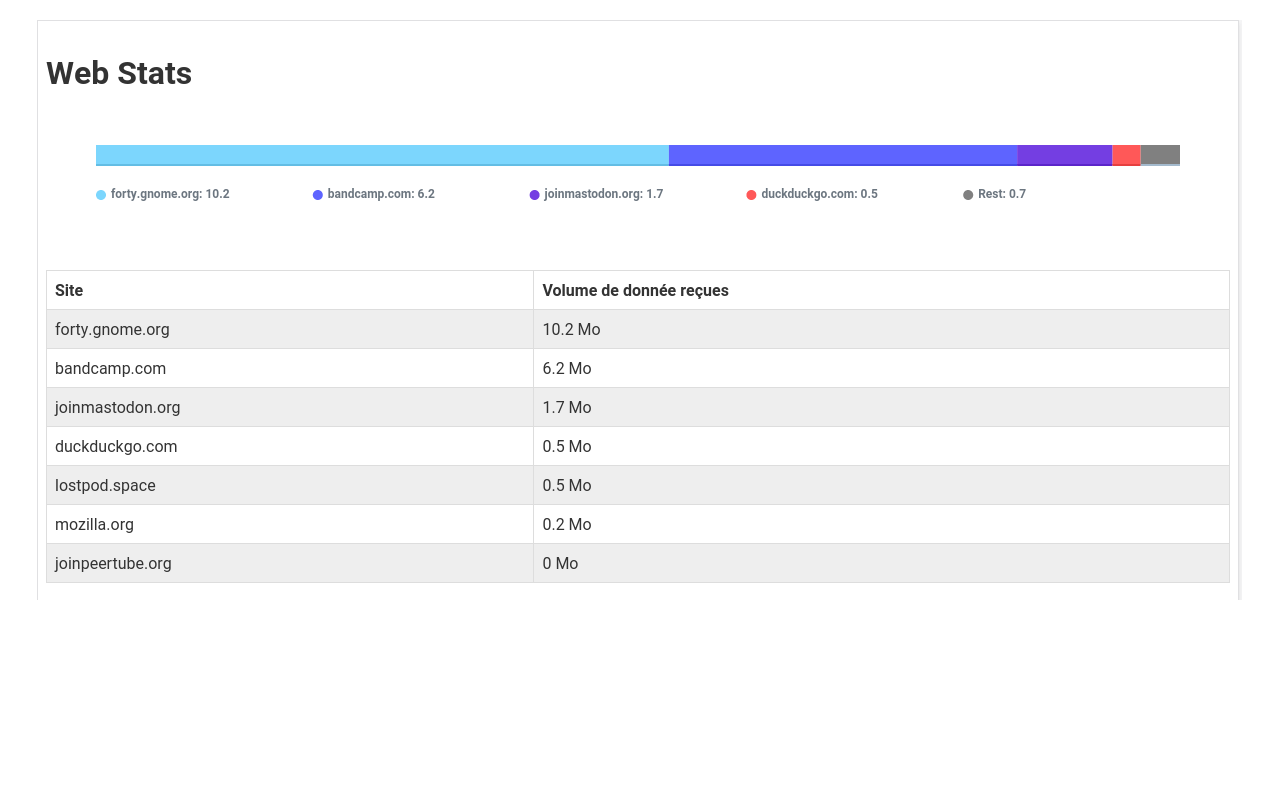Click the cyan legend dot for forty.gnome.org

click(100, 195)
